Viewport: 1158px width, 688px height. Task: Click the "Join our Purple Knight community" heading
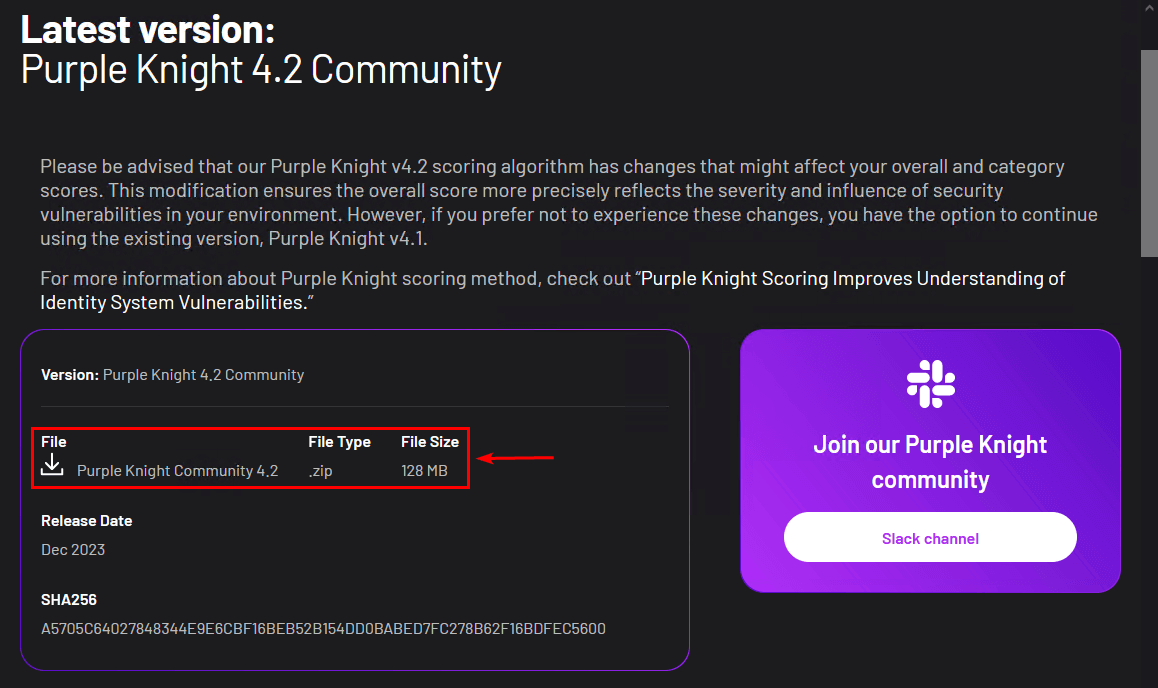coord(930,462)
